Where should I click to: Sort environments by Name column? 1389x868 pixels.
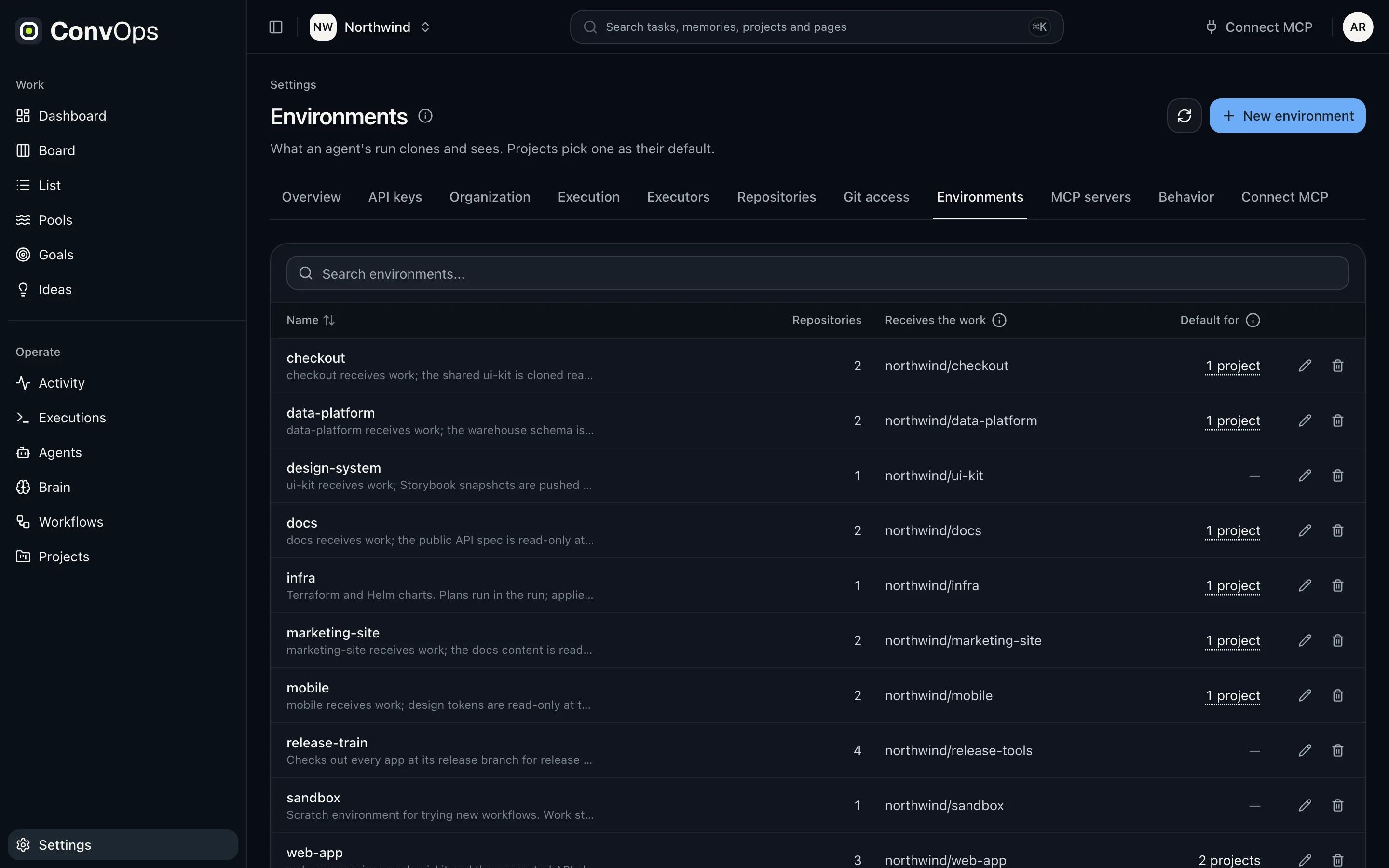311,320
